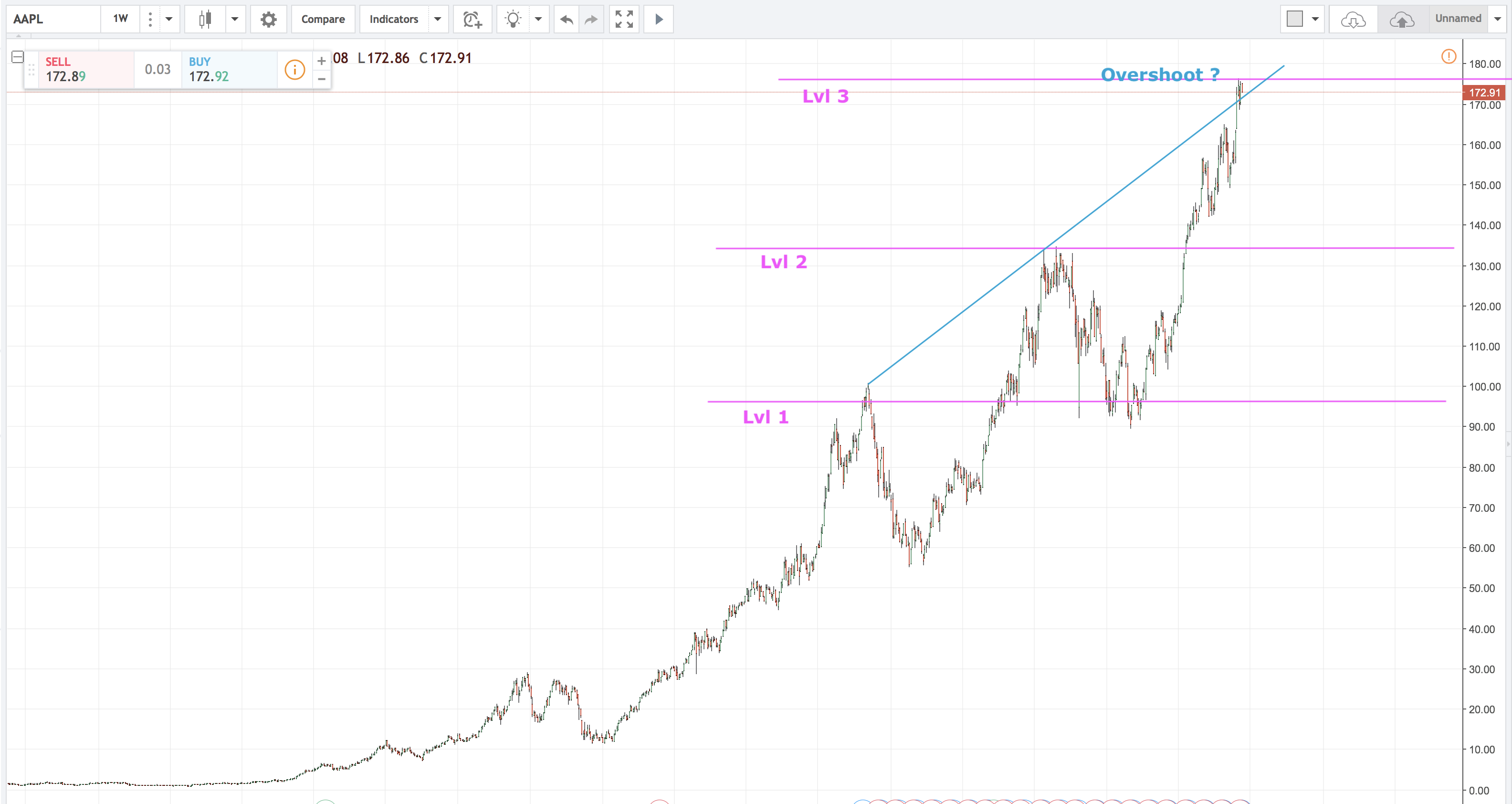Decrease quantity with the minus button
The width and height of the screenshot is (1512, 804).
[x=322, y=79]
